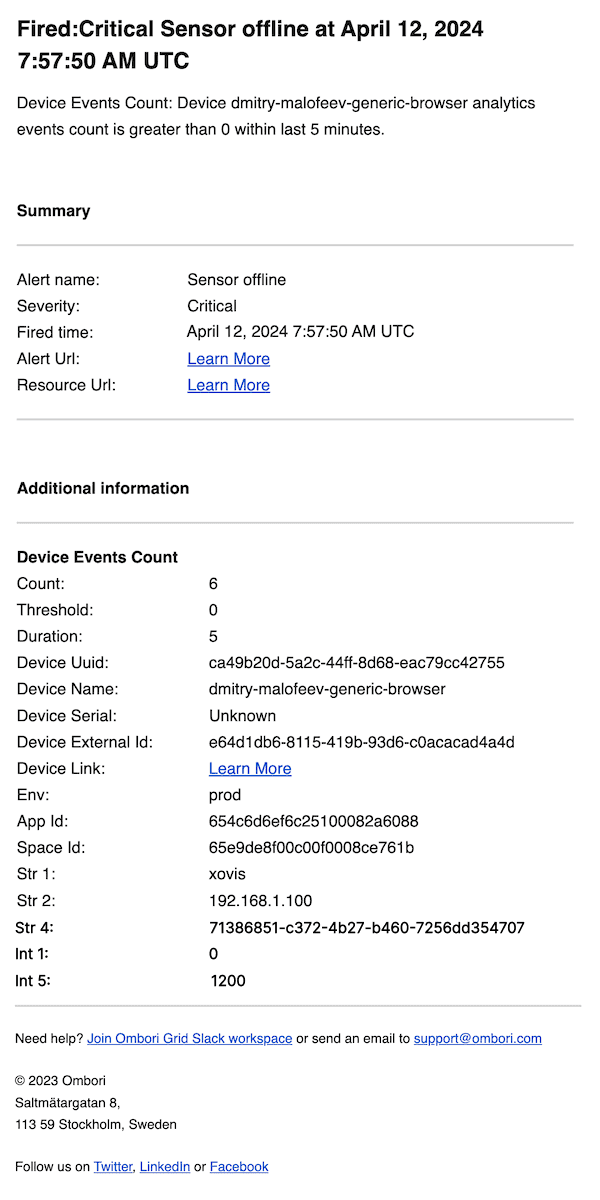Follow the Device Link Learn More link
This screenshot has width=600, height=1200.
click(x=250, y=769)
